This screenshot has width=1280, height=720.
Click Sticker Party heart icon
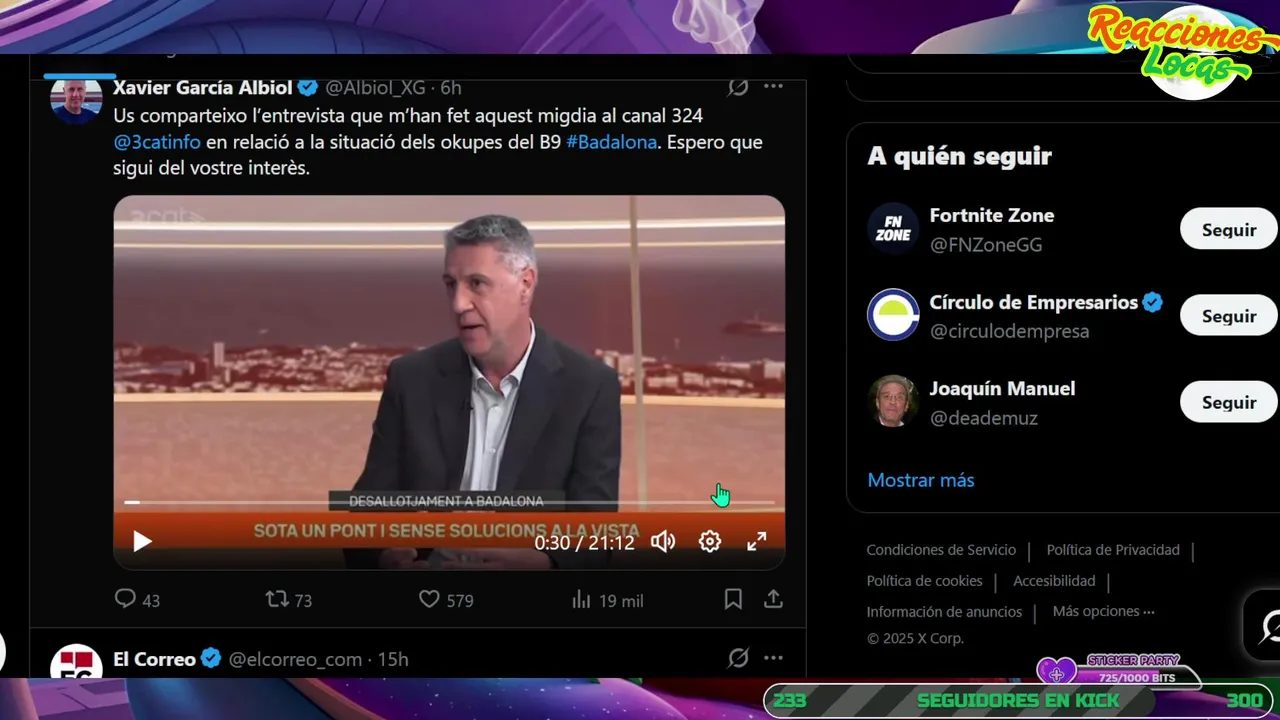pyautogui.click(x=1056, y=672)
